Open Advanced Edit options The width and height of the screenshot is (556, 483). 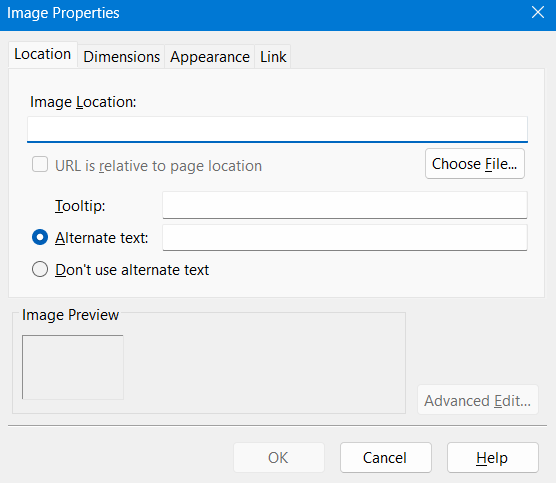tap(478, 400)
